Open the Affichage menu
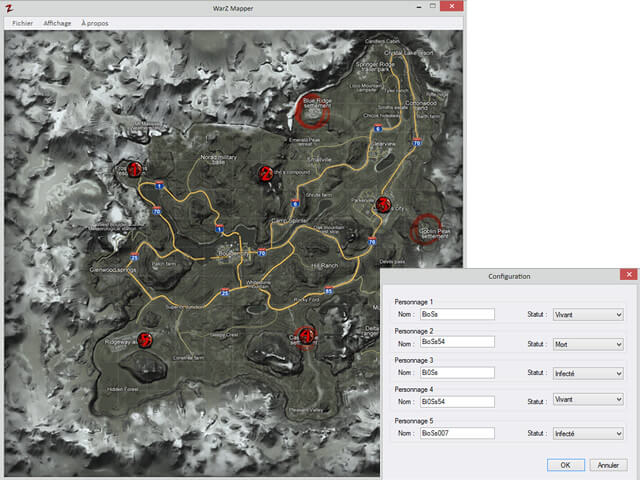Image resolution: width=640 pixels, height=480 pixels. [x=57, y=23]
